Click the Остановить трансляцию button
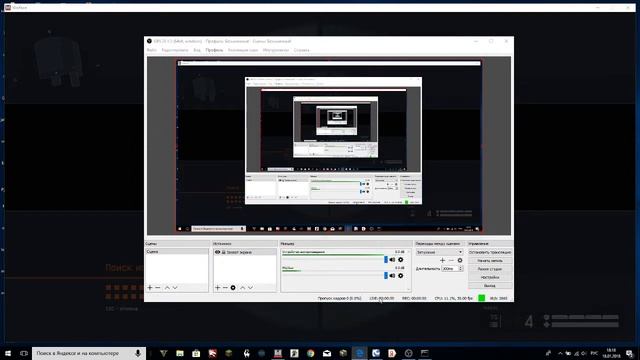The image size is (640, 360). point(490,252)
